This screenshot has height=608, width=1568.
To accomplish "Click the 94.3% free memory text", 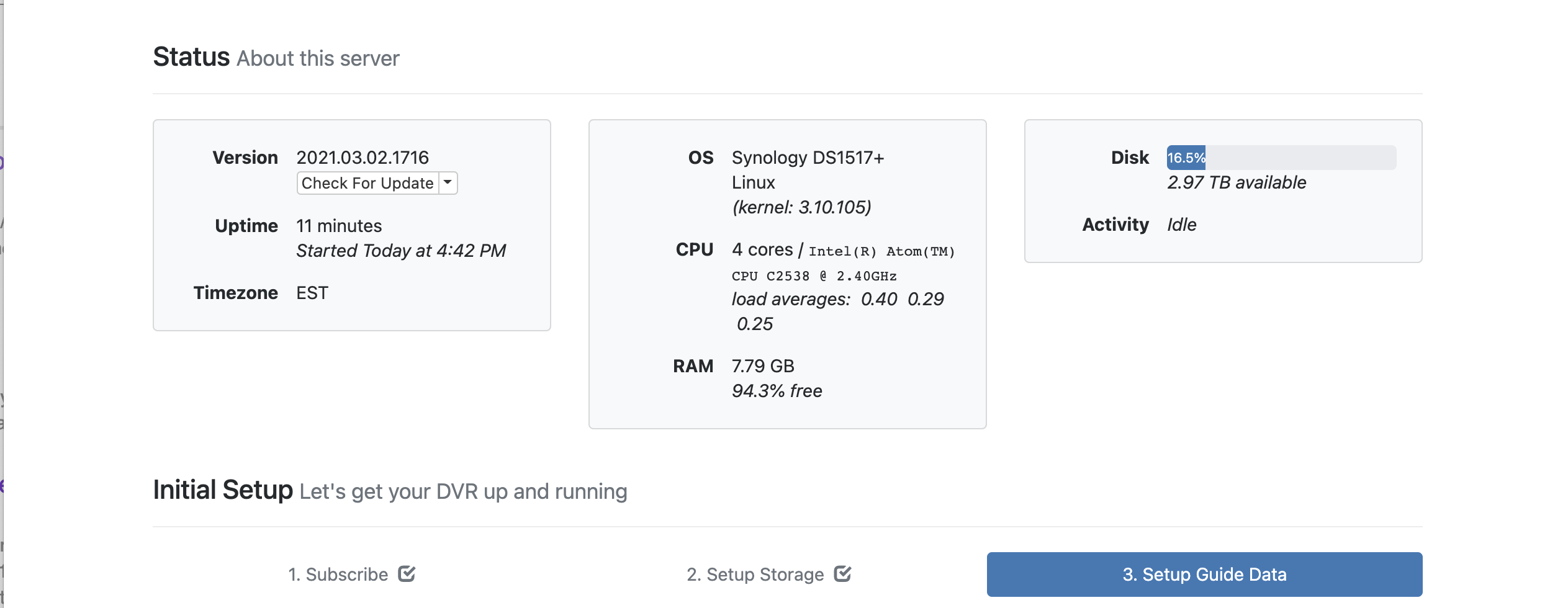I will (x=777, y=391).
